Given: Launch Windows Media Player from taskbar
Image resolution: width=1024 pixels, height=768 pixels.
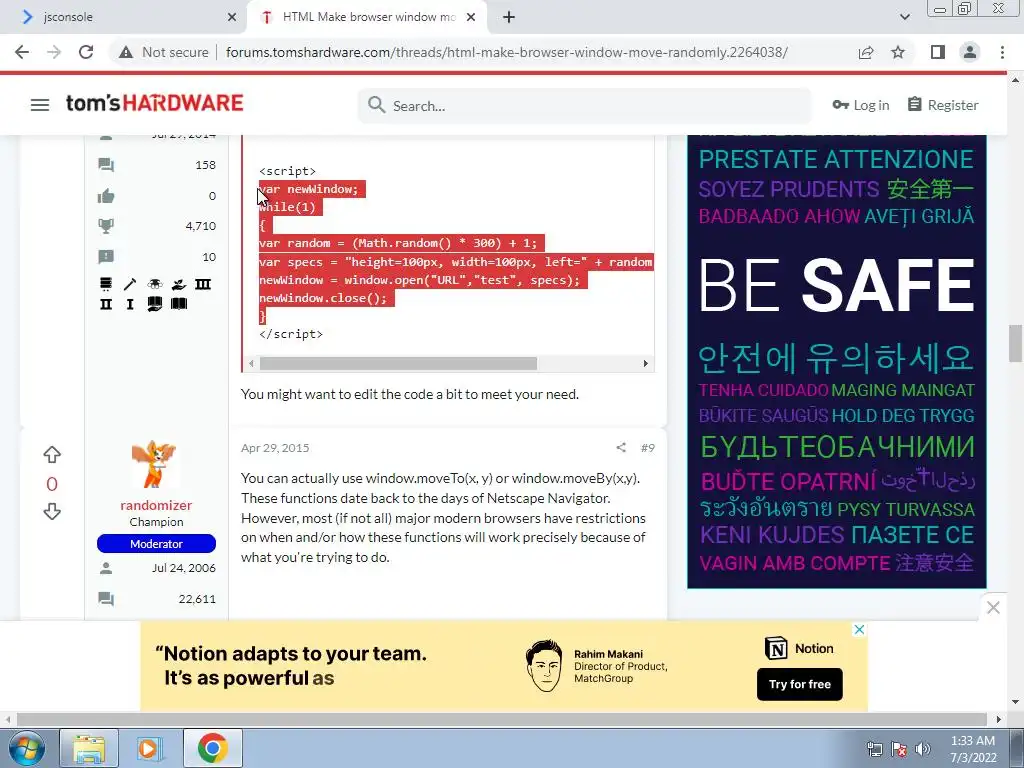Looking at the screenshot, I should [x=150, y=748].
